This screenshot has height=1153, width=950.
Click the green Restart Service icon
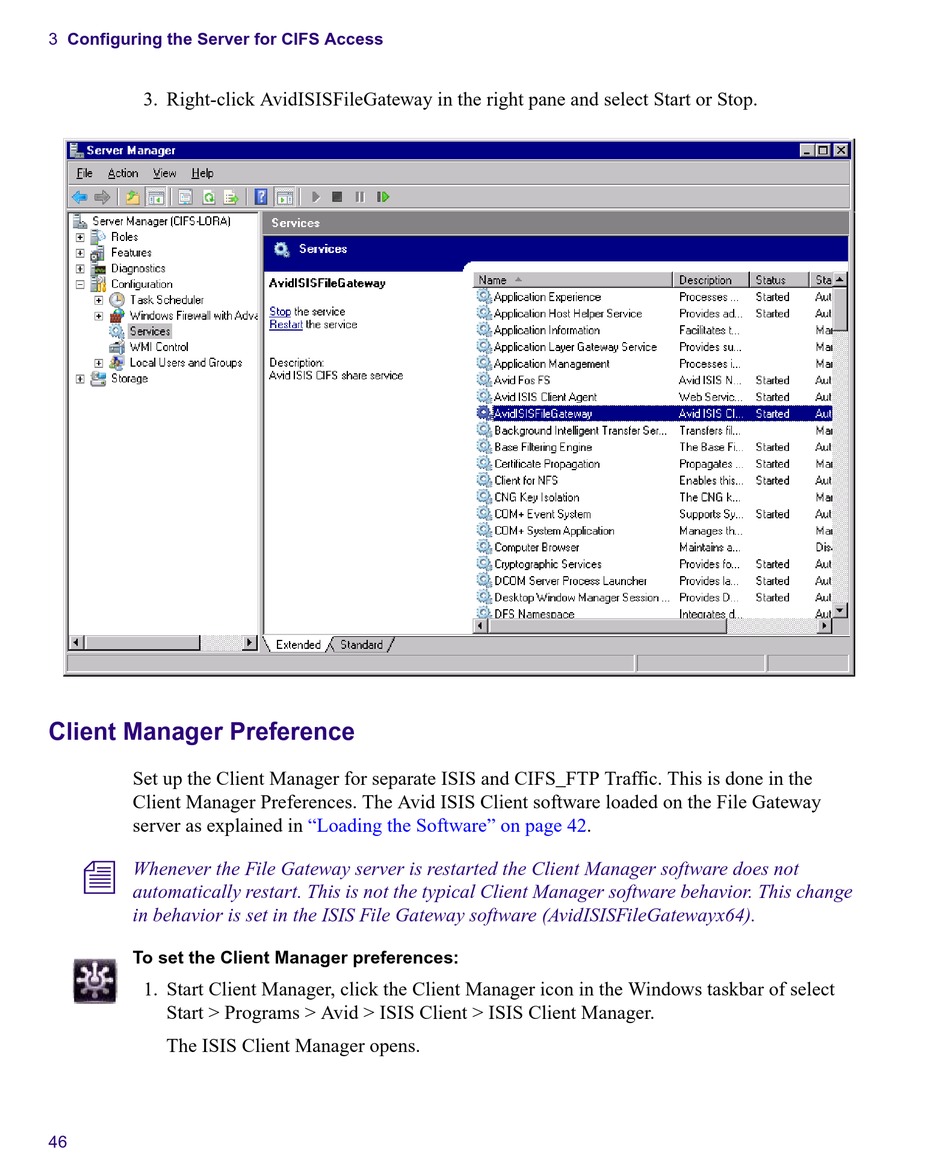coord(383,197)
